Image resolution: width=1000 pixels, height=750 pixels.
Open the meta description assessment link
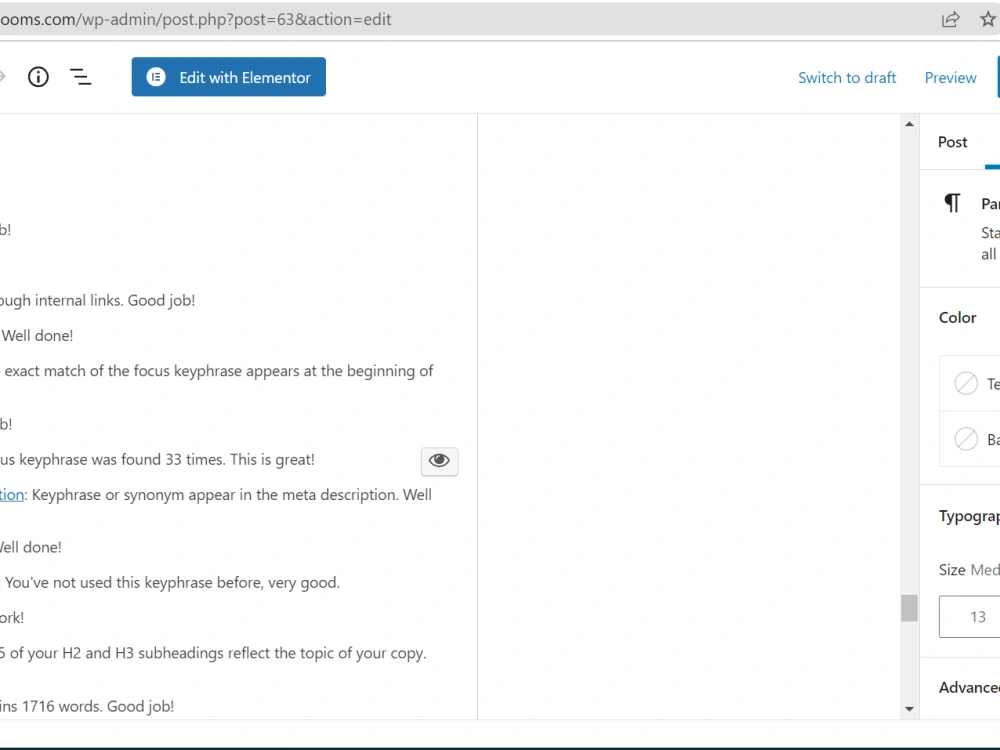tap(12, 495)
